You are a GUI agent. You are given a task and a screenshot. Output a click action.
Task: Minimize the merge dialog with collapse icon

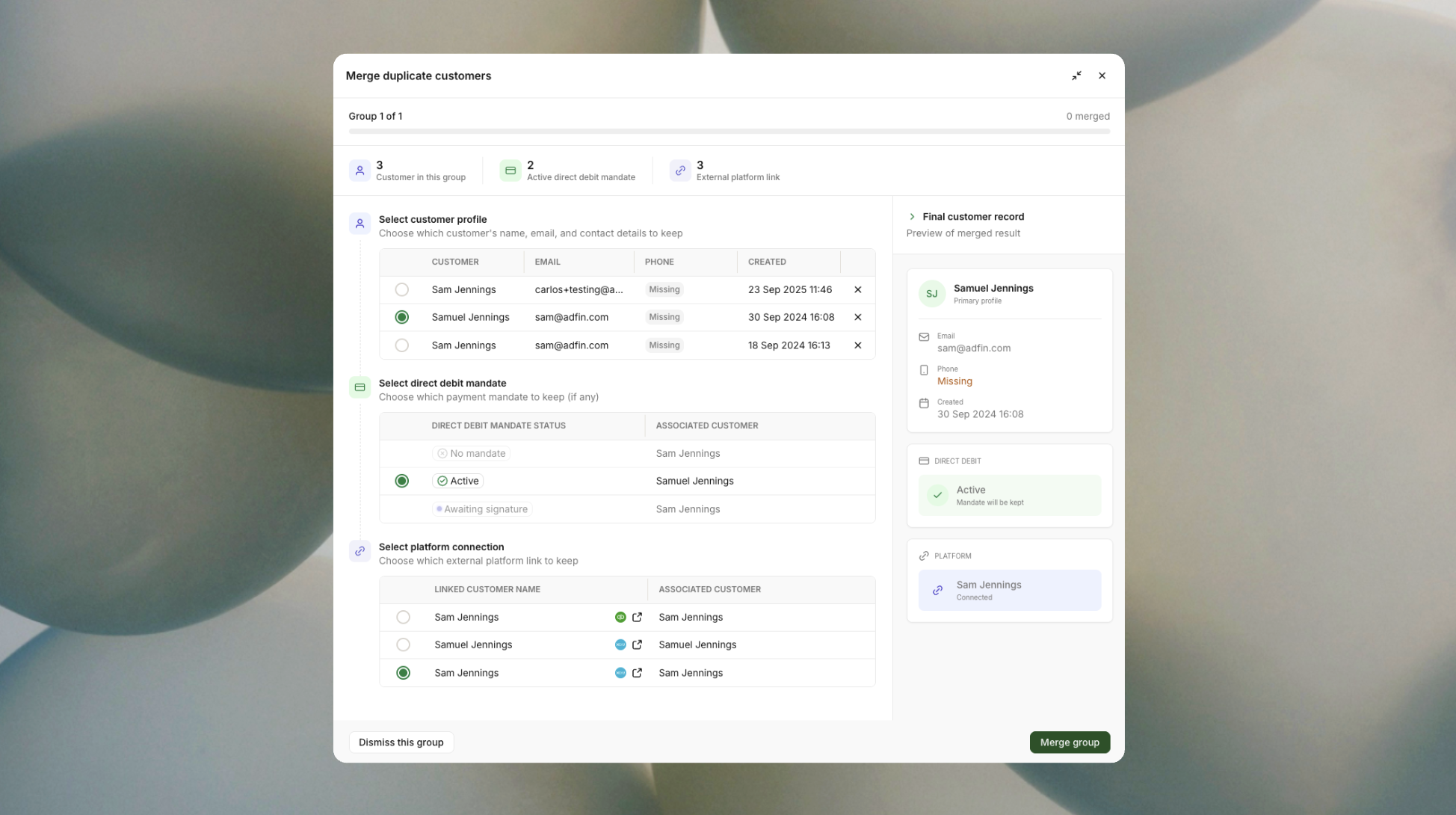[1076, 76]
